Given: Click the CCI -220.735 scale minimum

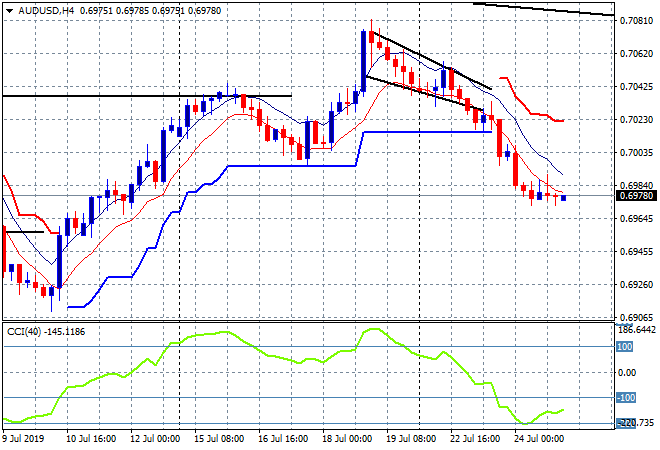Looking at the screenshot, I should point(636,423).
